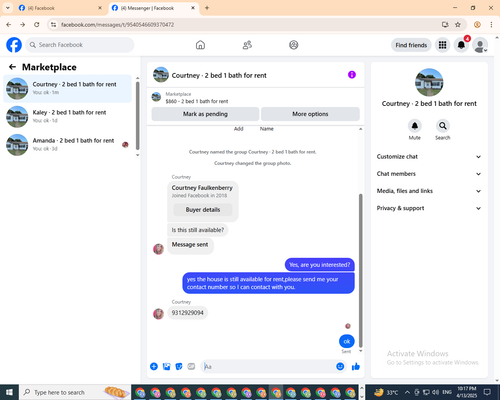Open a new browser tab
Screen dimensions: 500x400
[207, 8]
